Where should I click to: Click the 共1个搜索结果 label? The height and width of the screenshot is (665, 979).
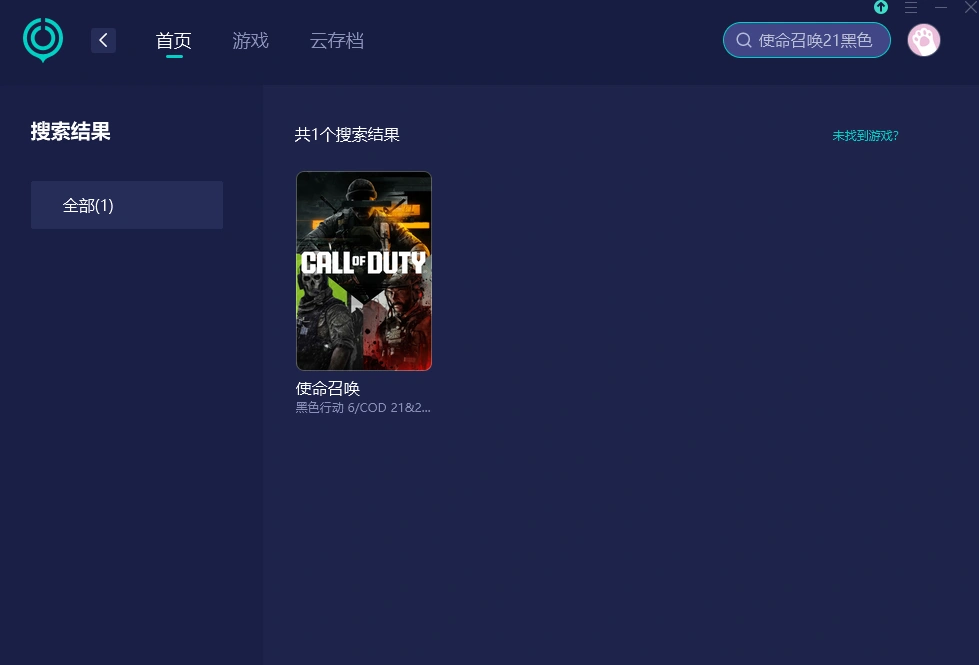(347, 135)
